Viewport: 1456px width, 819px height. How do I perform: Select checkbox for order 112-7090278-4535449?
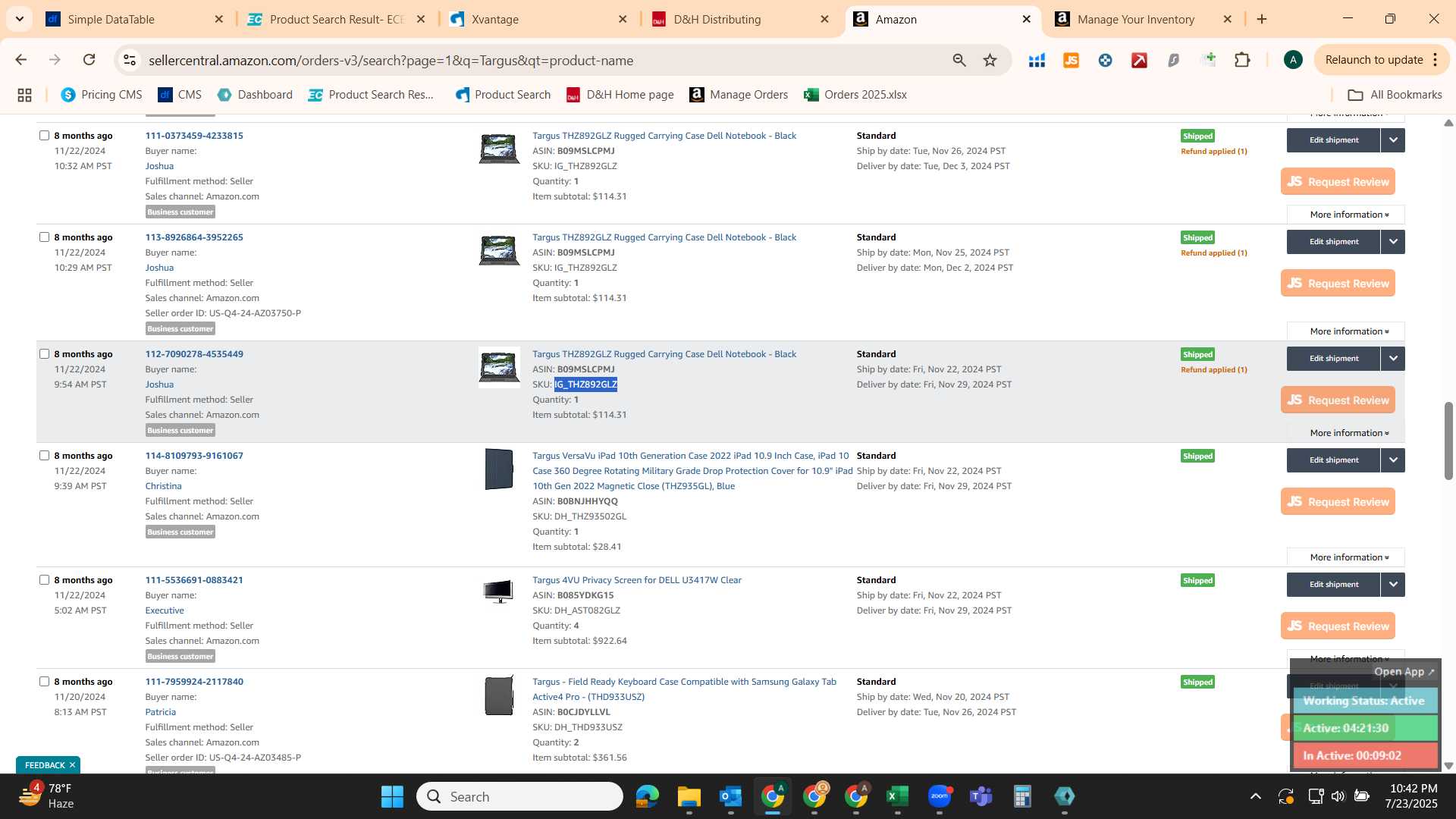click(x=44, y=354)
